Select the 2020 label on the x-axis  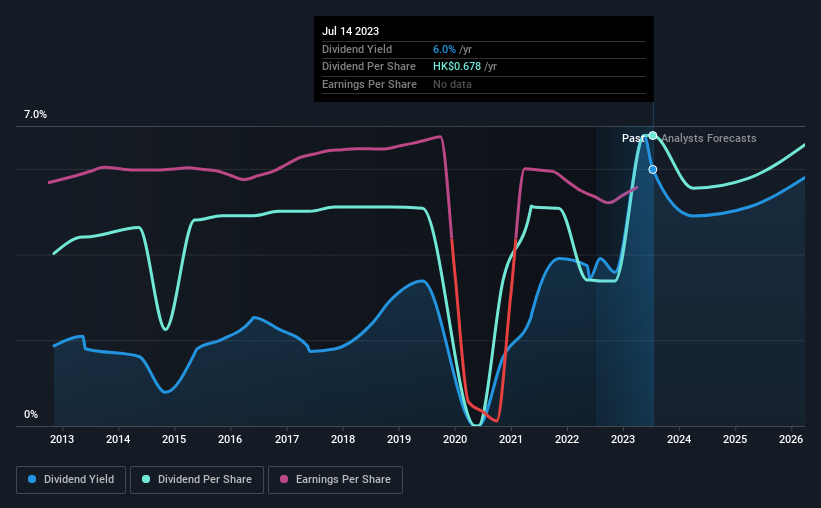[454, 439]
